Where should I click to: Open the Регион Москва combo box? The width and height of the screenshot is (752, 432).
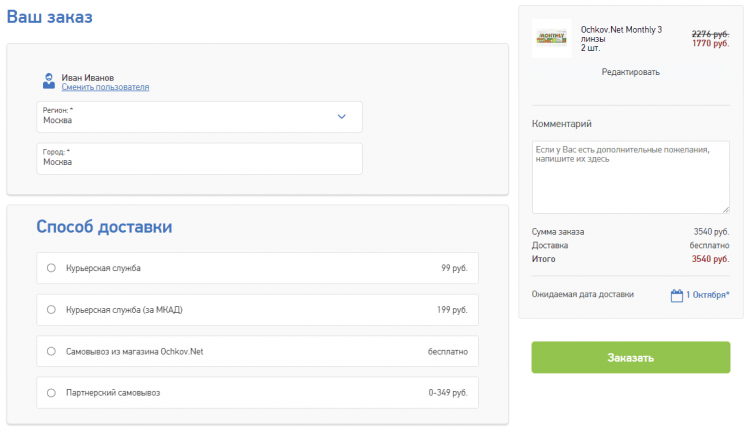[190, 117]
